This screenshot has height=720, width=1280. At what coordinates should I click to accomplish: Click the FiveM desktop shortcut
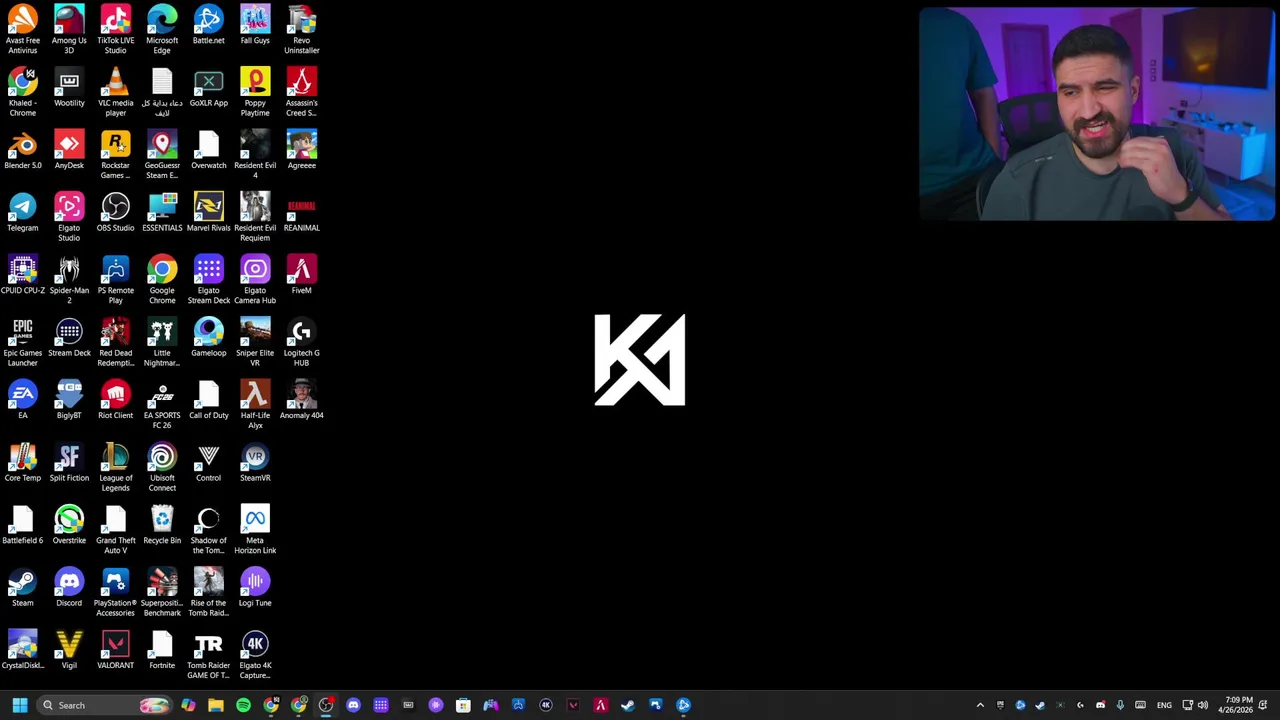301,275
